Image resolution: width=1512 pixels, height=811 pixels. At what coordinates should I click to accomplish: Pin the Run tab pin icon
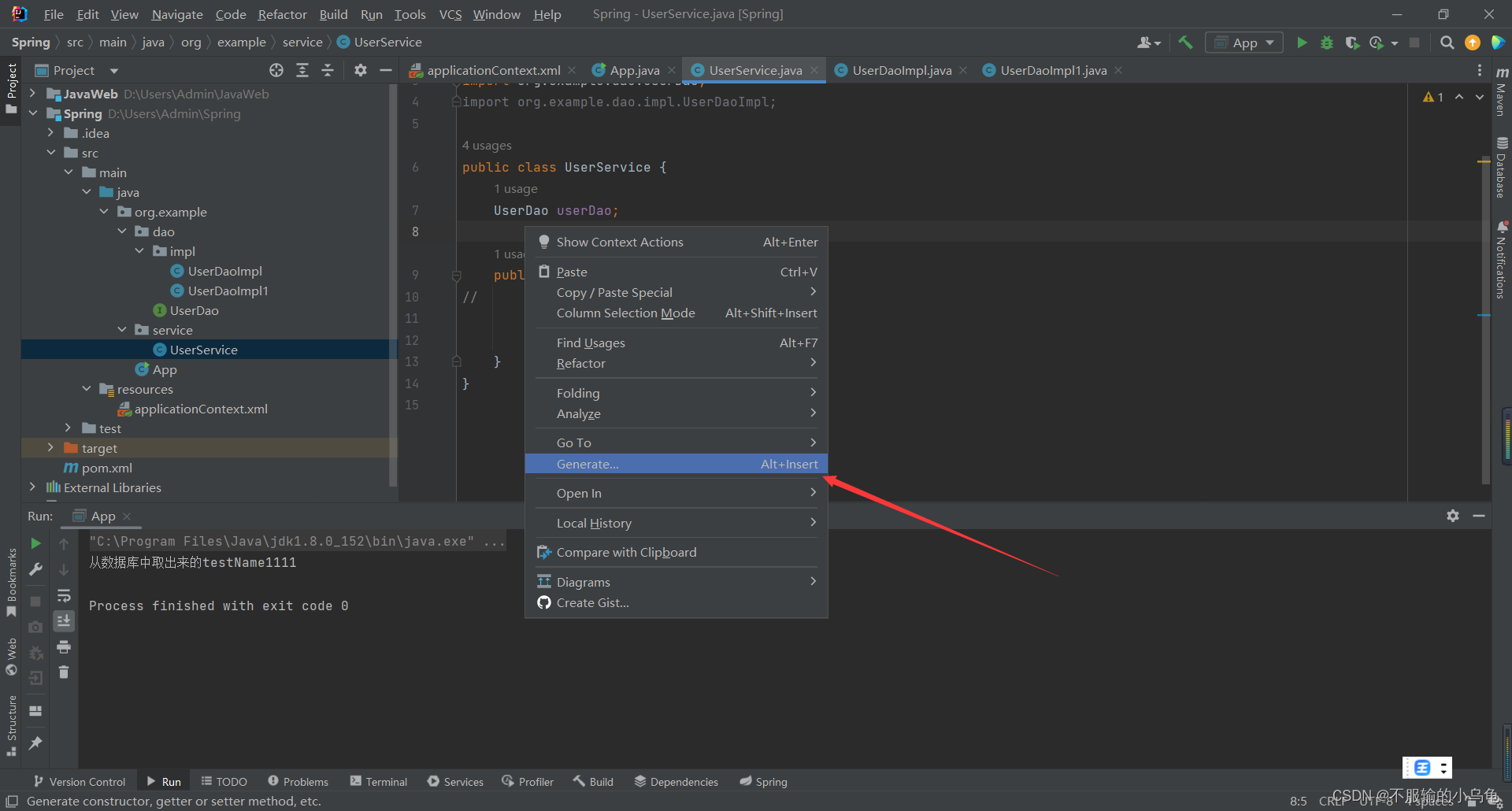[x=35, y=742]
